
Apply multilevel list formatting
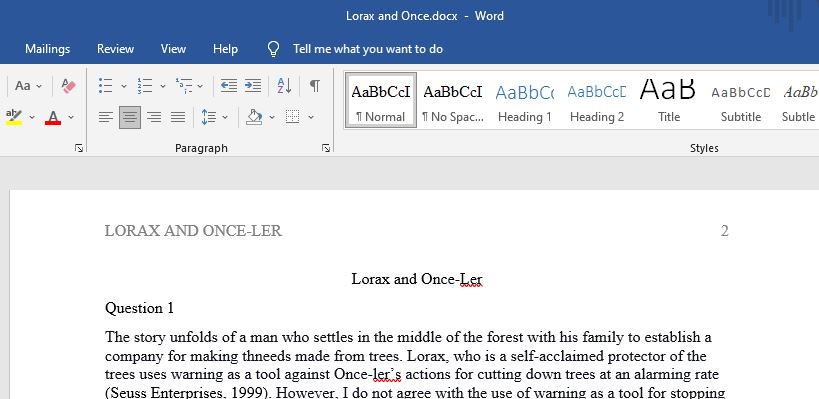click(x=184, y=86)
